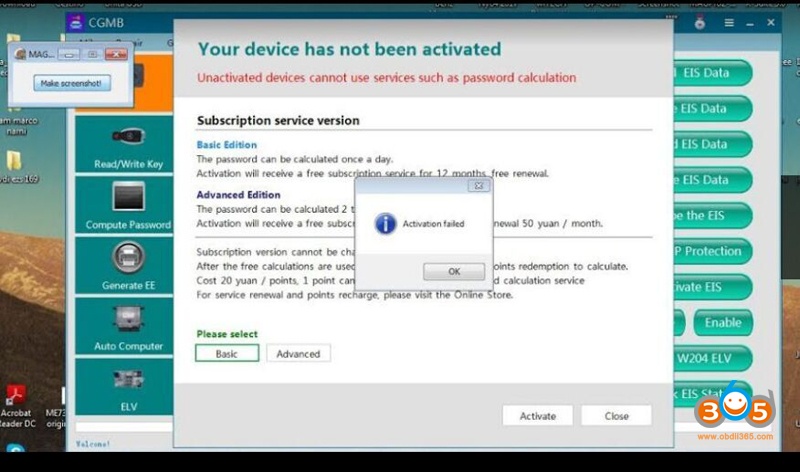
Task: Click the 'Advanced Edition' heading text
Action: (x=238, y=194)
